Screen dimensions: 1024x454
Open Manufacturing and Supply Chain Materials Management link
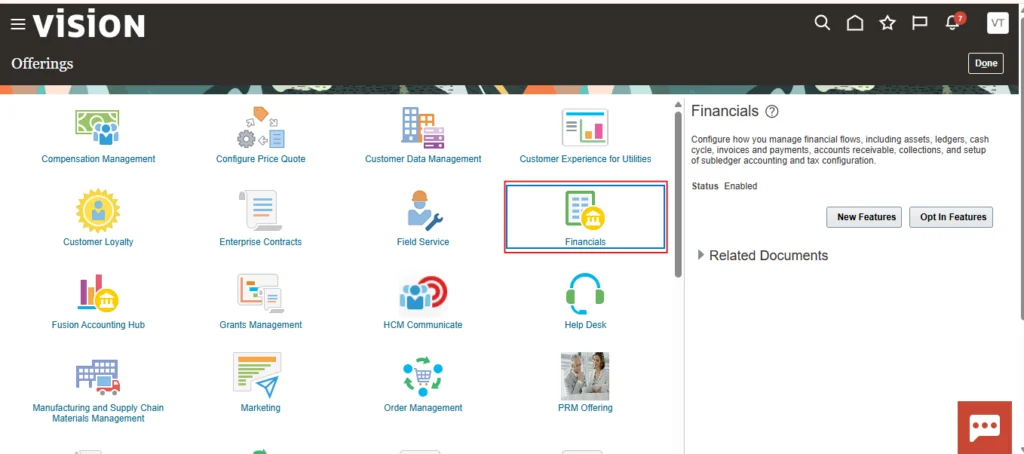click(98, 413)
